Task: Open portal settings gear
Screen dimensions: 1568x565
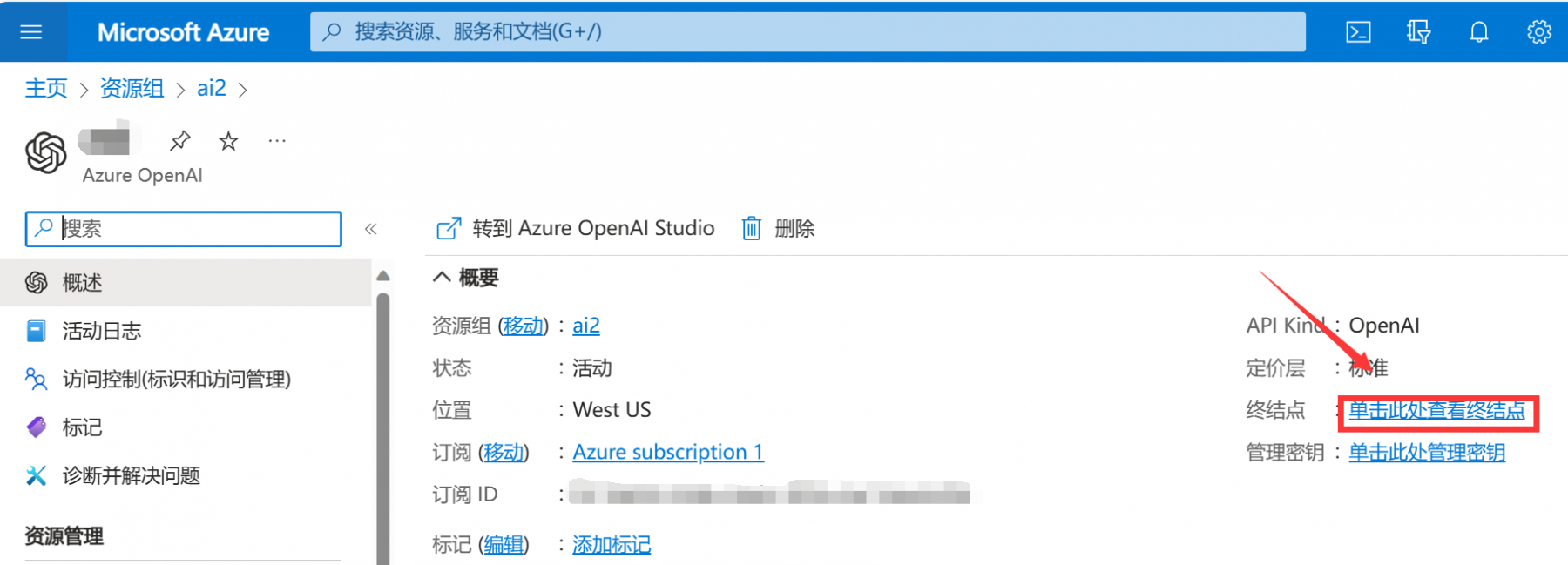Action: click(x=1539, y=32)
